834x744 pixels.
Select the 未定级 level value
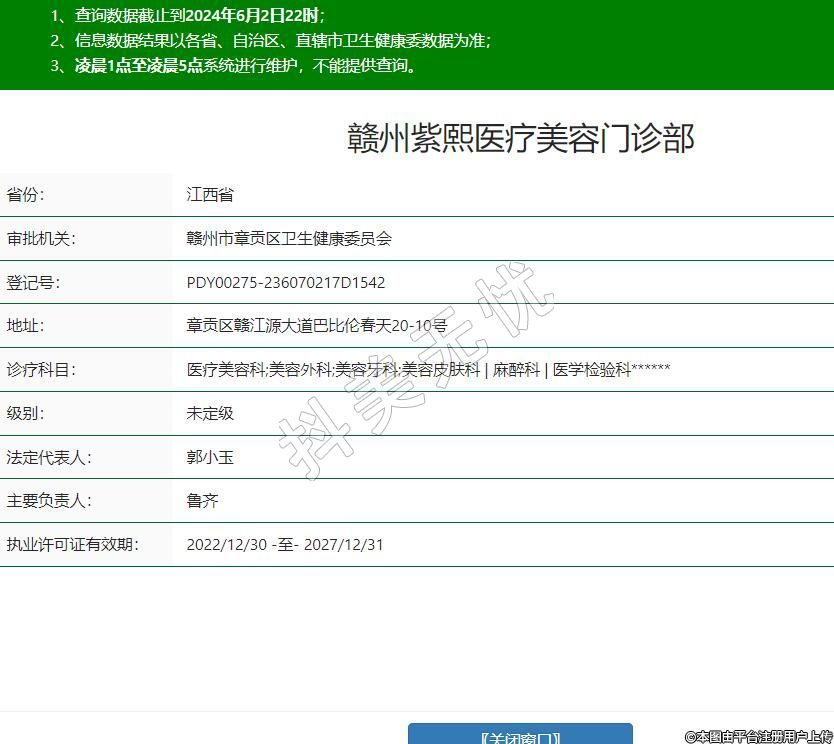[x=210, y=413]
